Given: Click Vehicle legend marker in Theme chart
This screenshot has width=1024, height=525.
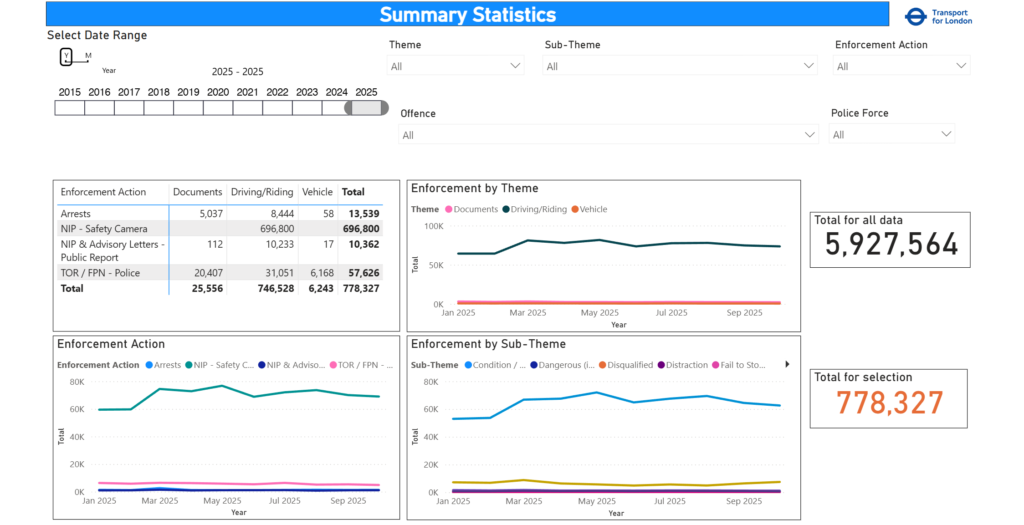Looking at the screenshot, I should tap(576, 210).
